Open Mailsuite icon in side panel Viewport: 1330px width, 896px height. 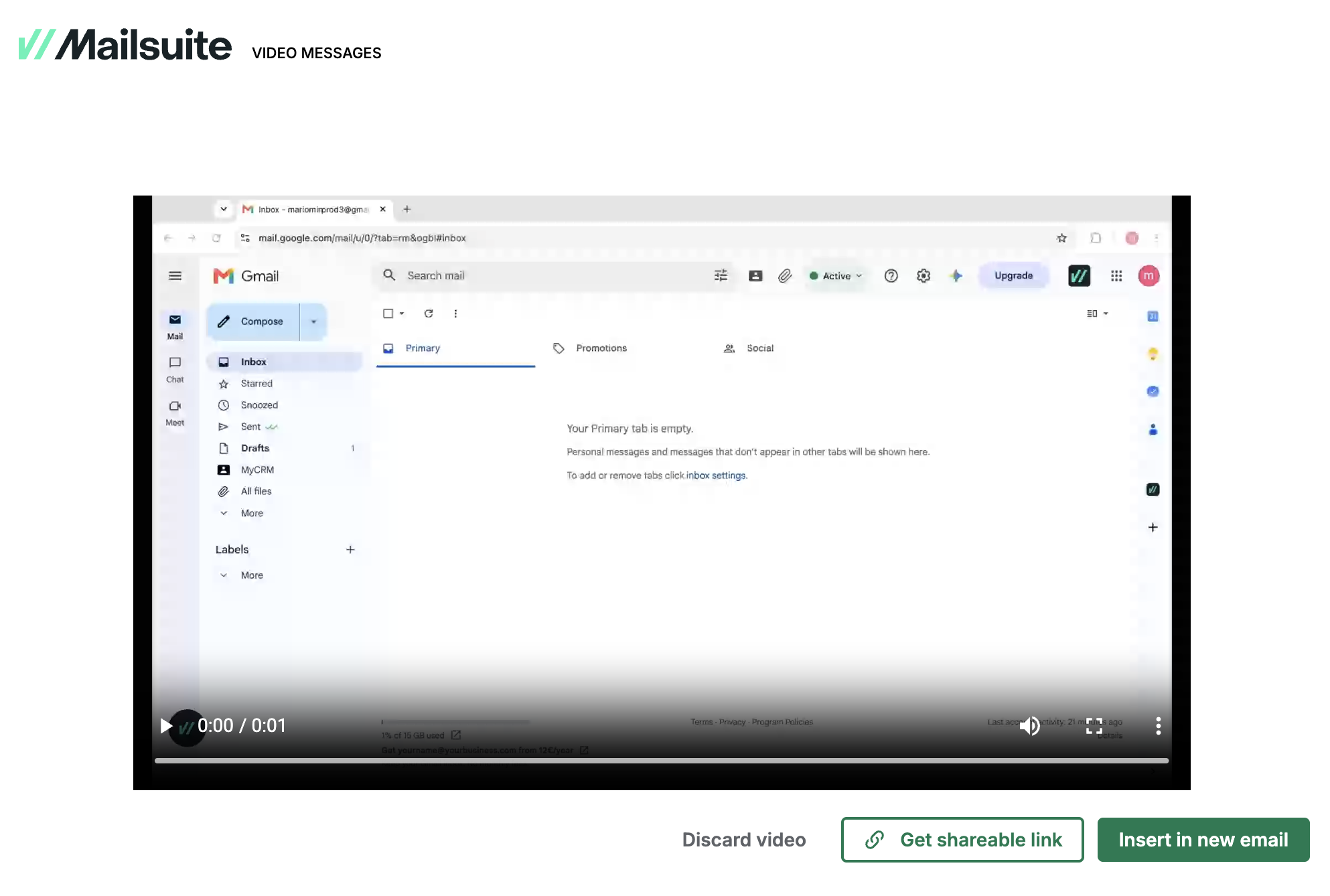tap(1153, 490)
